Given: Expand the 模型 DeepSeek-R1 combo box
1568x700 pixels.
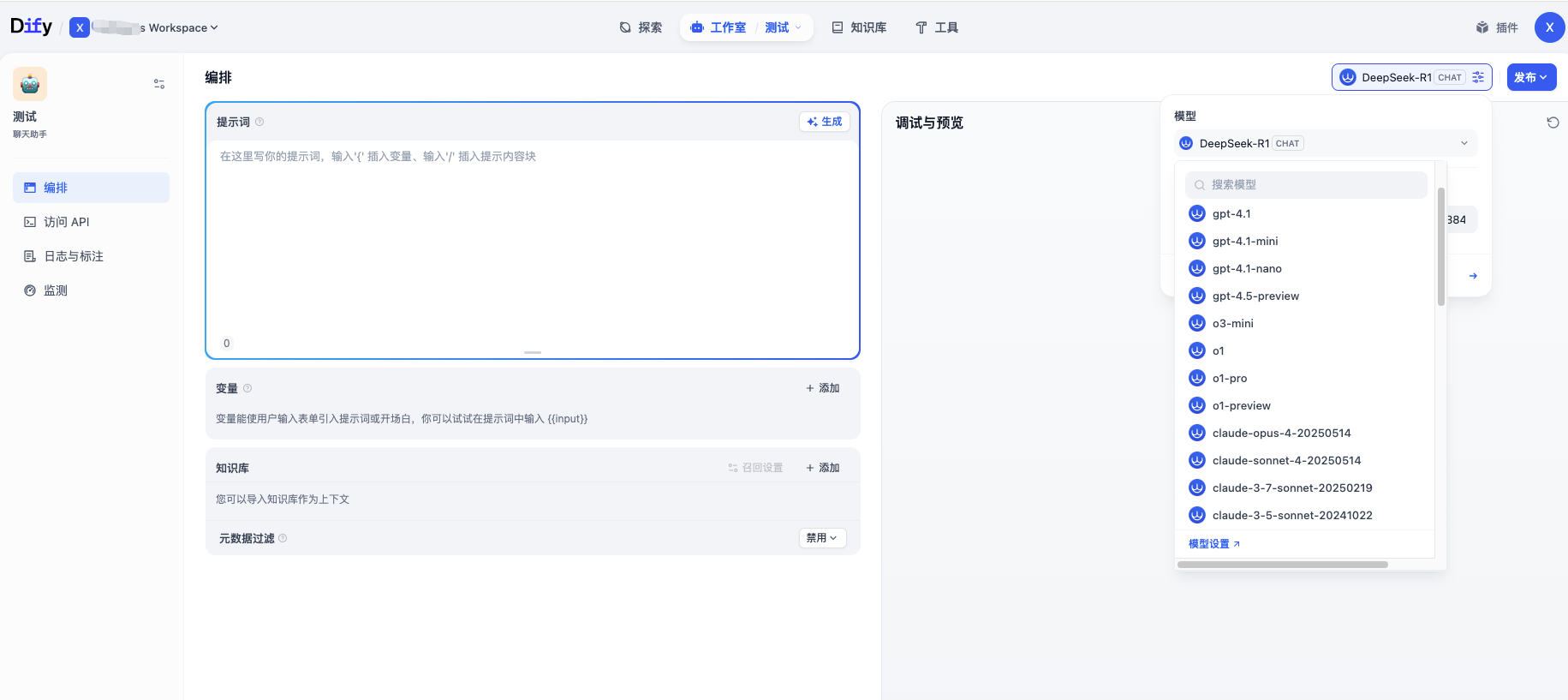Looking at the screenshot, I should (1326, 143).
